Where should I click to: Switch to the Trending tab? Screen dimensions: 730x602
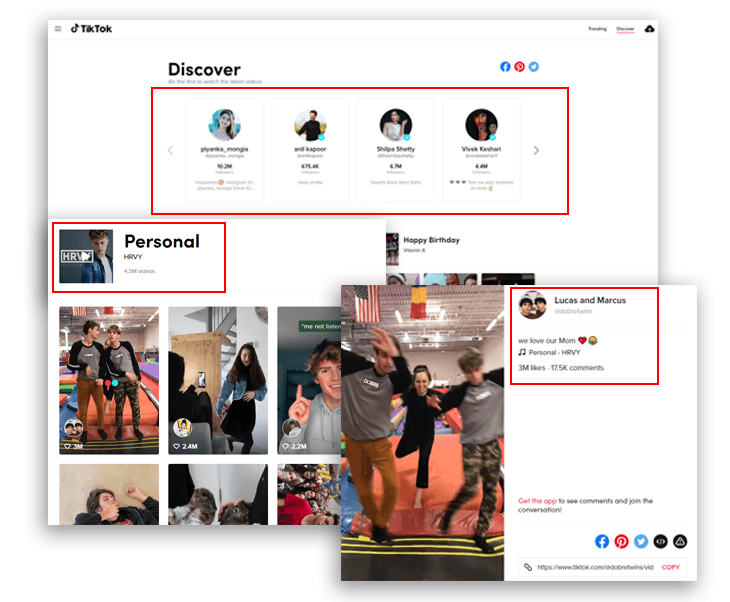597,29
